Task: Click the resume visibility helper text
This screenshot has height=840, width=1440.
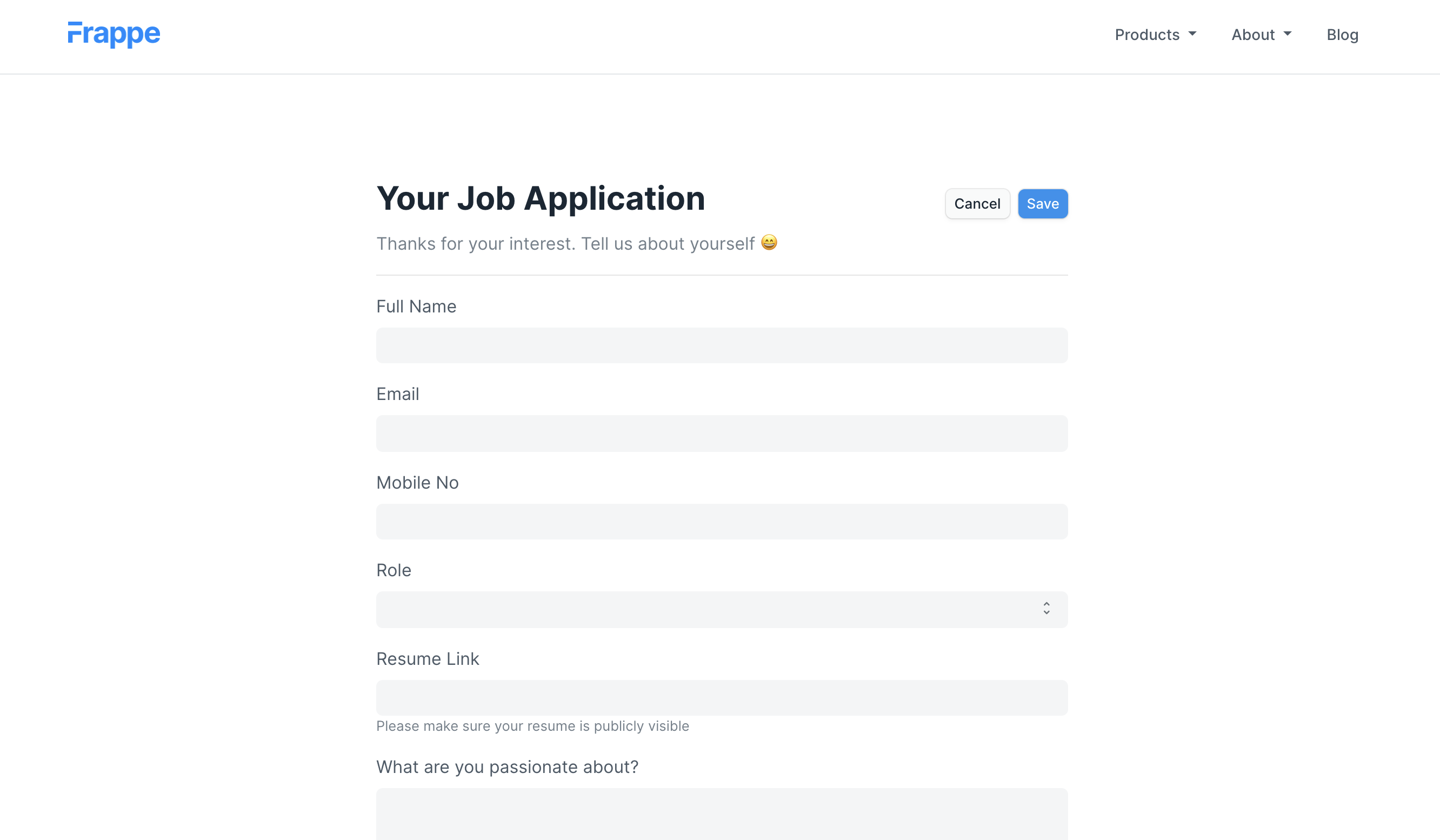Action: click(x=532, y=726)
